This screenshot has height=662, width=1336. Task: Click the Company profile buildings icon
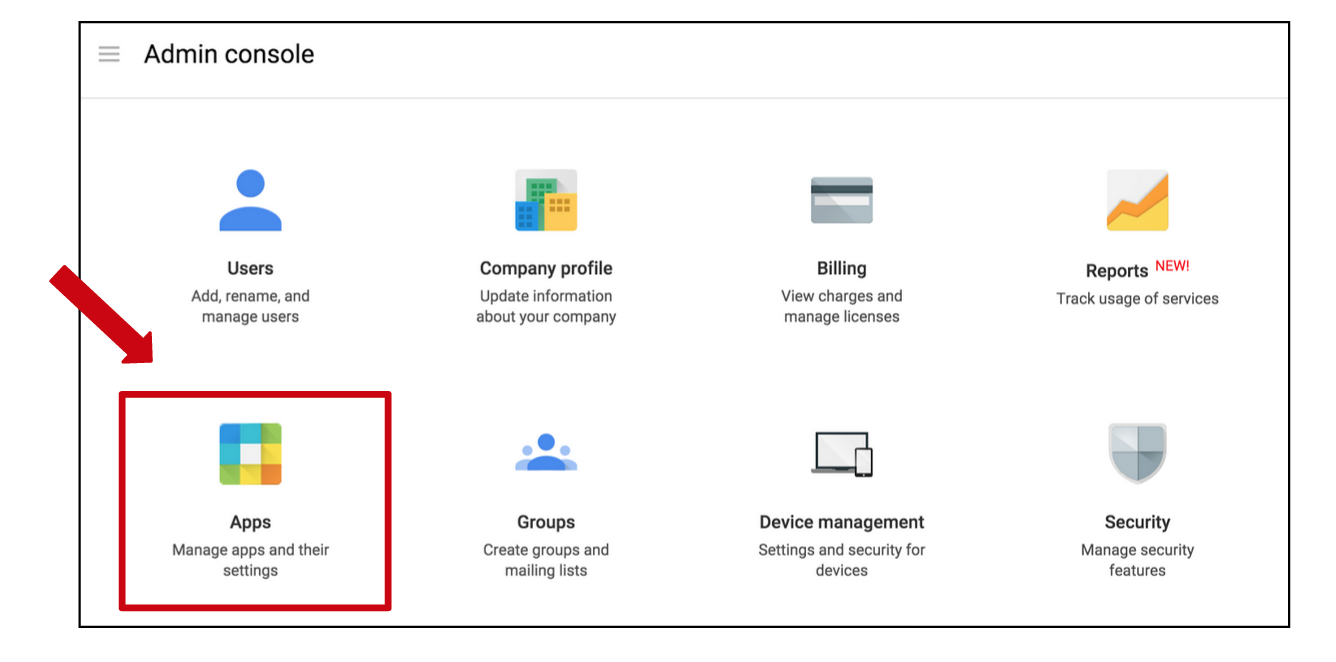(x=546, y=200)
